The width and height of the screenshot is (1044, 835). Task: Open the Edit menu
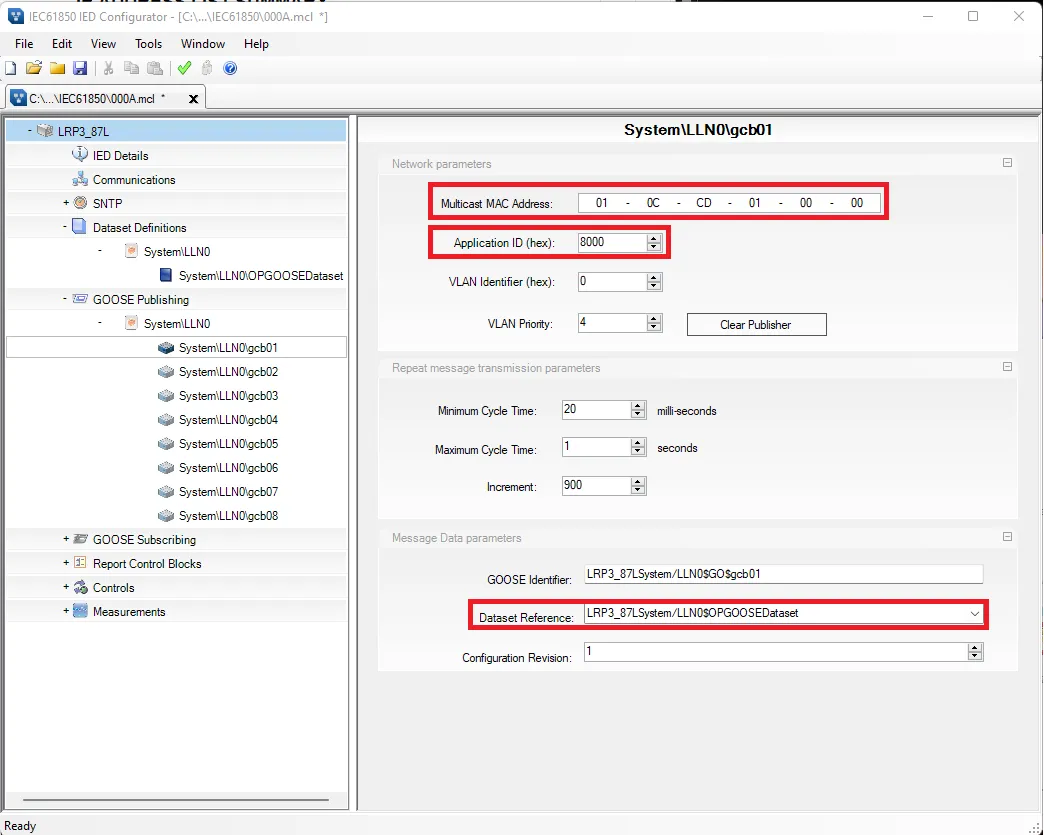coord(62,44)
